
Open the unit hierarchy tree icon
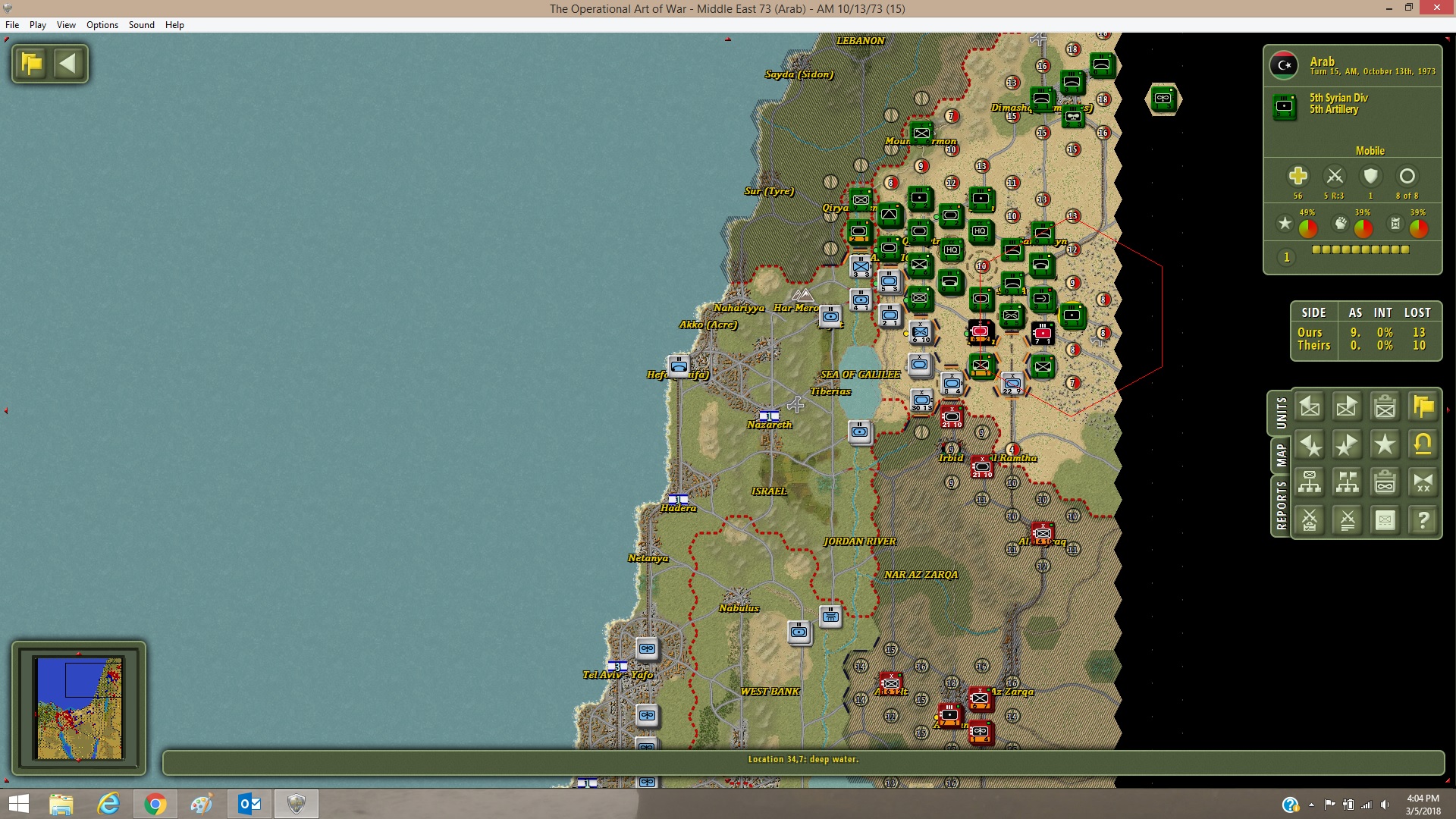(1310, 482)
